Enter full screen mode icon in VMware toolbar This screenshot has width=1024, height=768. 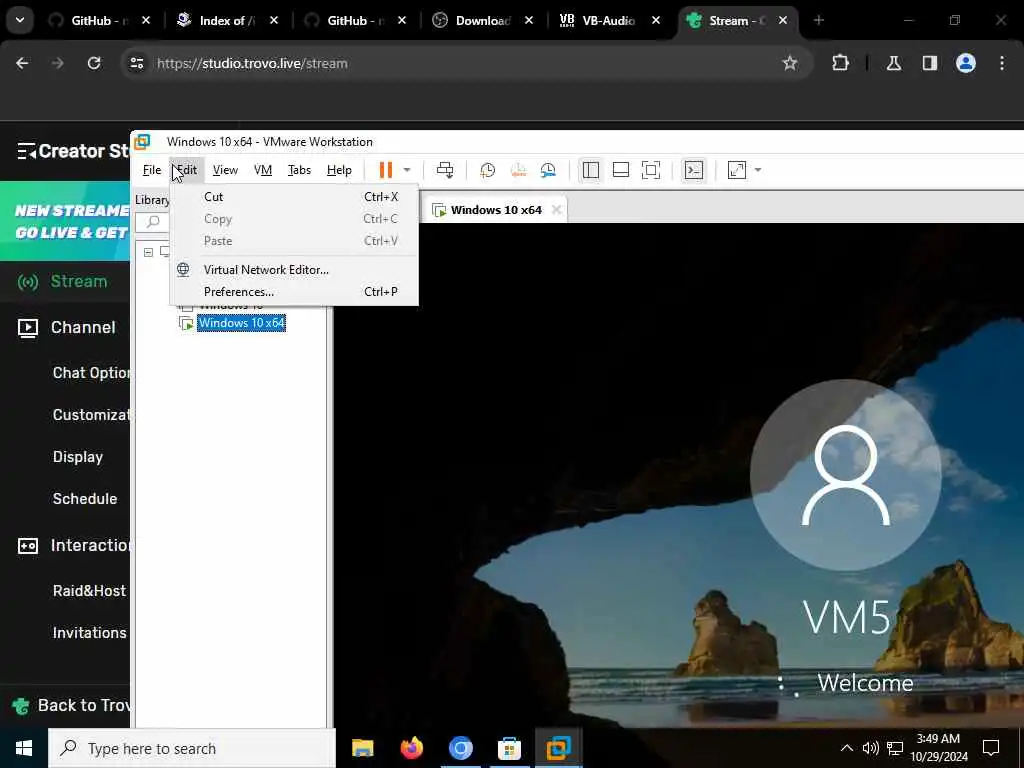point(650,170)
